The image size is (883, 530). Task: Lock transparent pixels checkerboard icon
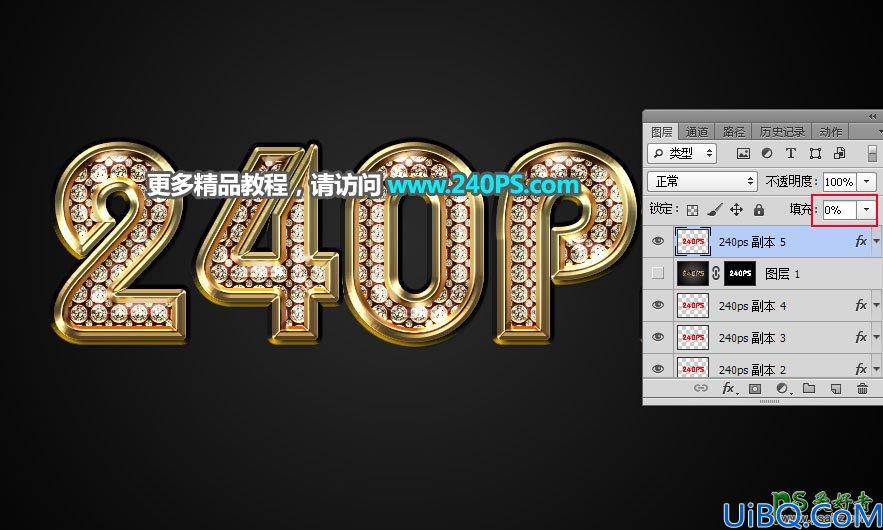(693, 210)
